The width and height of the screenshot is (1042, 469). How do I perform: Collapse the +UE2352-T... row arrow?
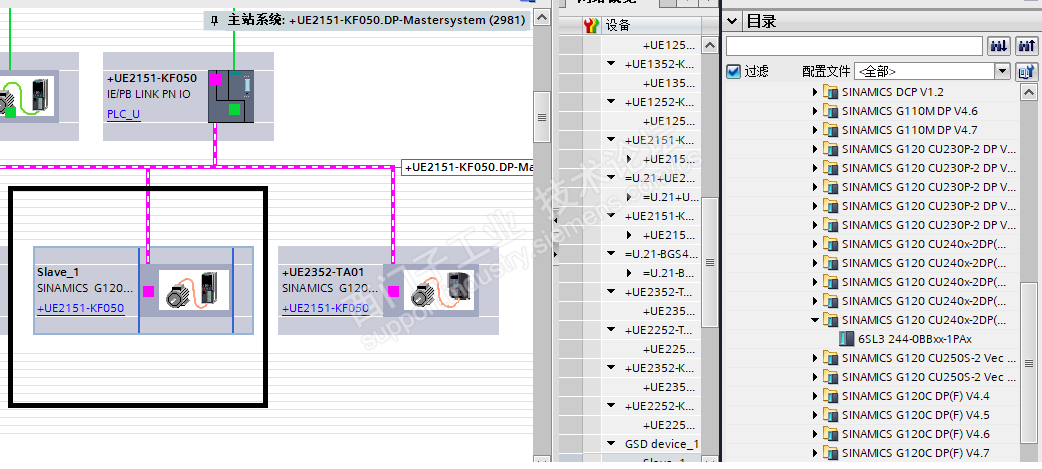(x=611, y=292)
